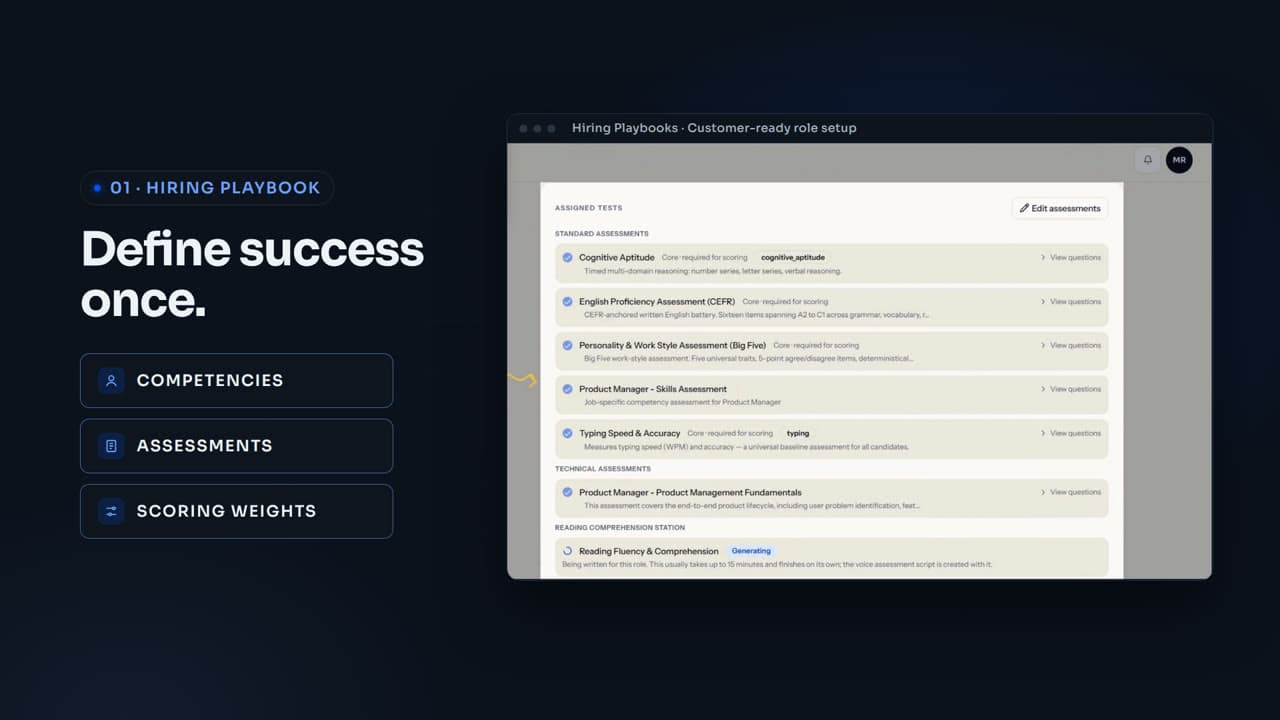1280x720 pixels.
Task: Expand View questions for Personality & Work Style
Action: [1070, 345]
